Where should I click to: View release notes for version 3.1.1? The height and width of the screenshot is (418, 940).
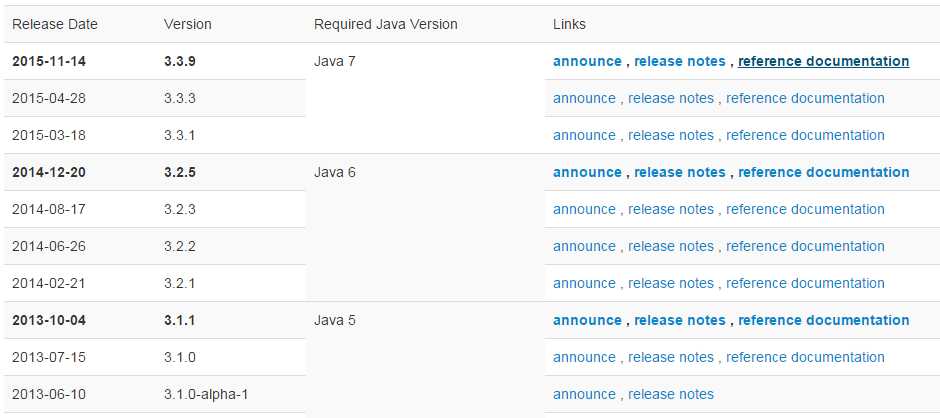tap(680, 320)
